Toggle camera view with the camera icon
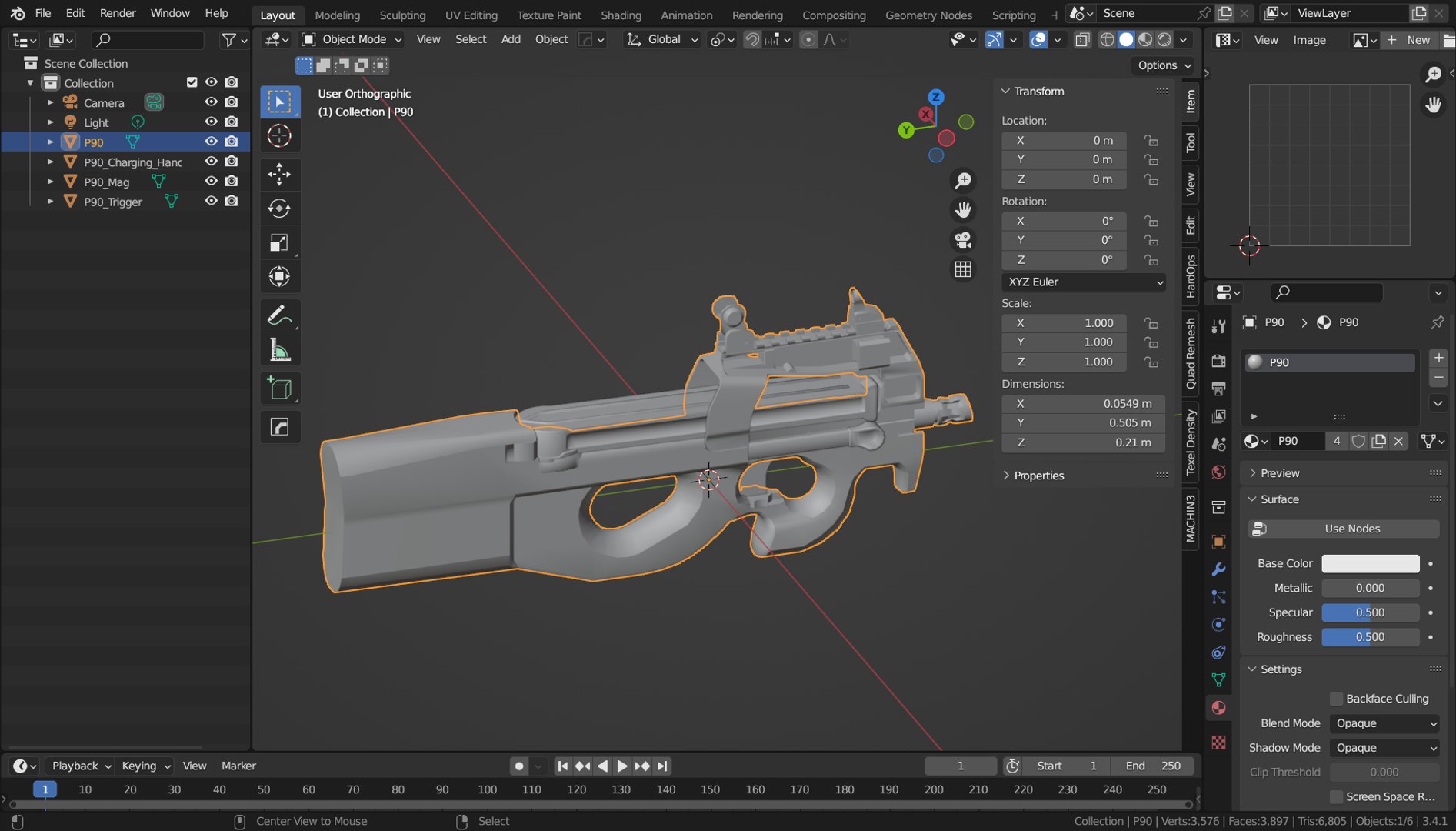This screenshot has height=831, width=1456. pyautogui.click(x=963, y=239)
